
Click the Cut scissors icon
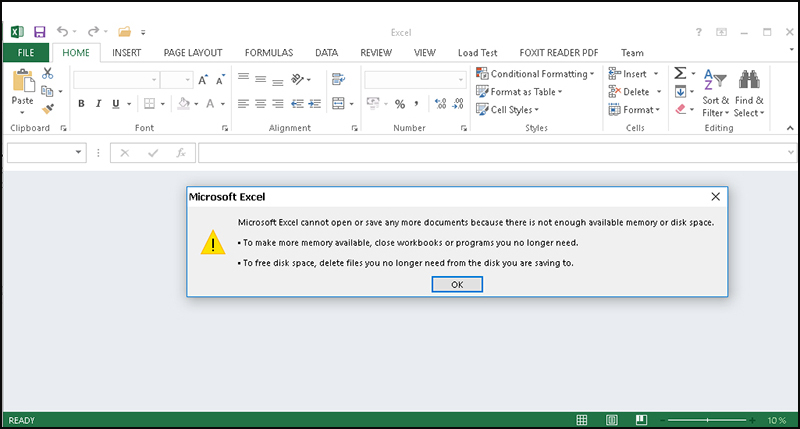pyautogui.click(x=47, y=73)
